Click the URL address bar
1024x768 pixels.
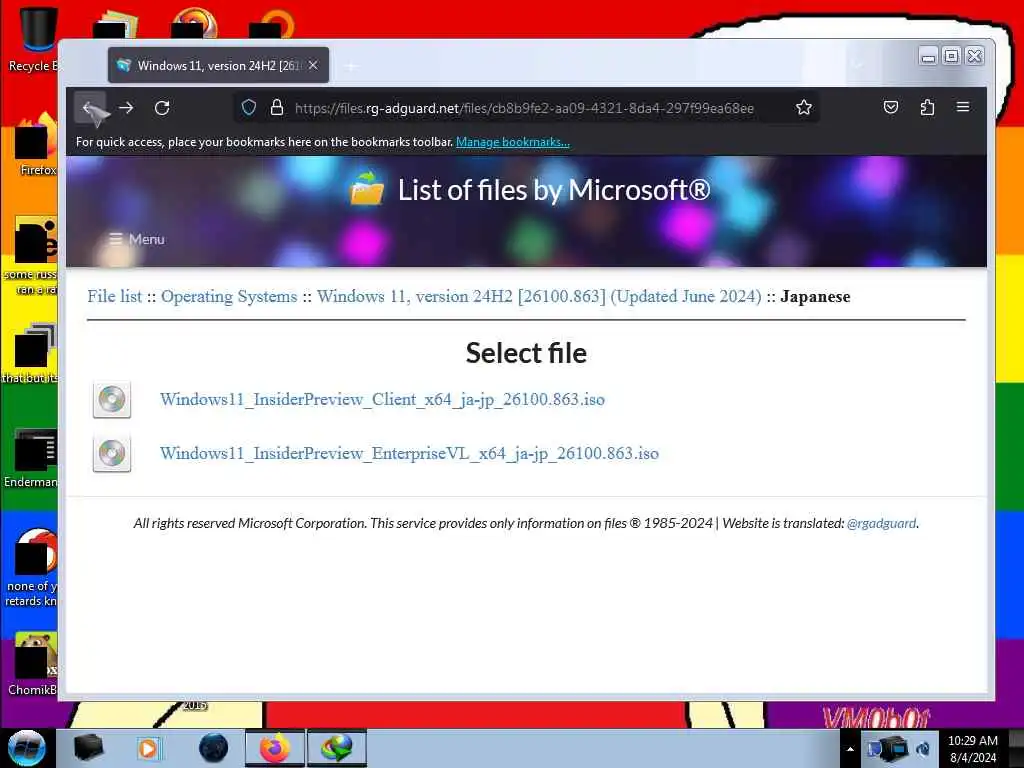(524, 108)
